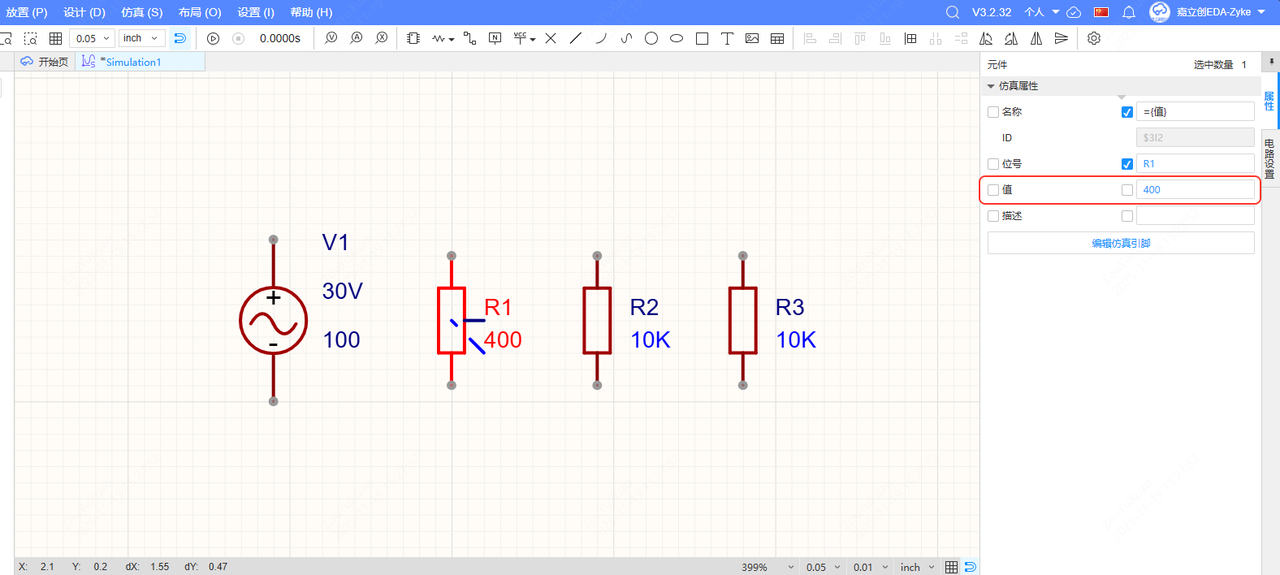This screenshot has width=1280, height=575.
Task: Open the inch unit dropdown in toolbar
Action: click(x=141, y=39)
